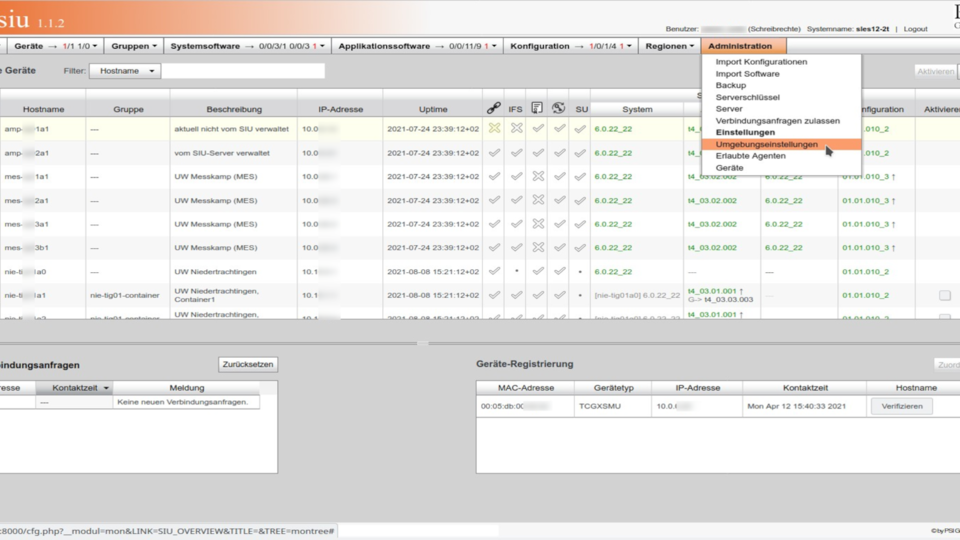Screen dimensions: 960x540
Task: Click the yellow X connection status in first row
Action: [x=494, y=129]
